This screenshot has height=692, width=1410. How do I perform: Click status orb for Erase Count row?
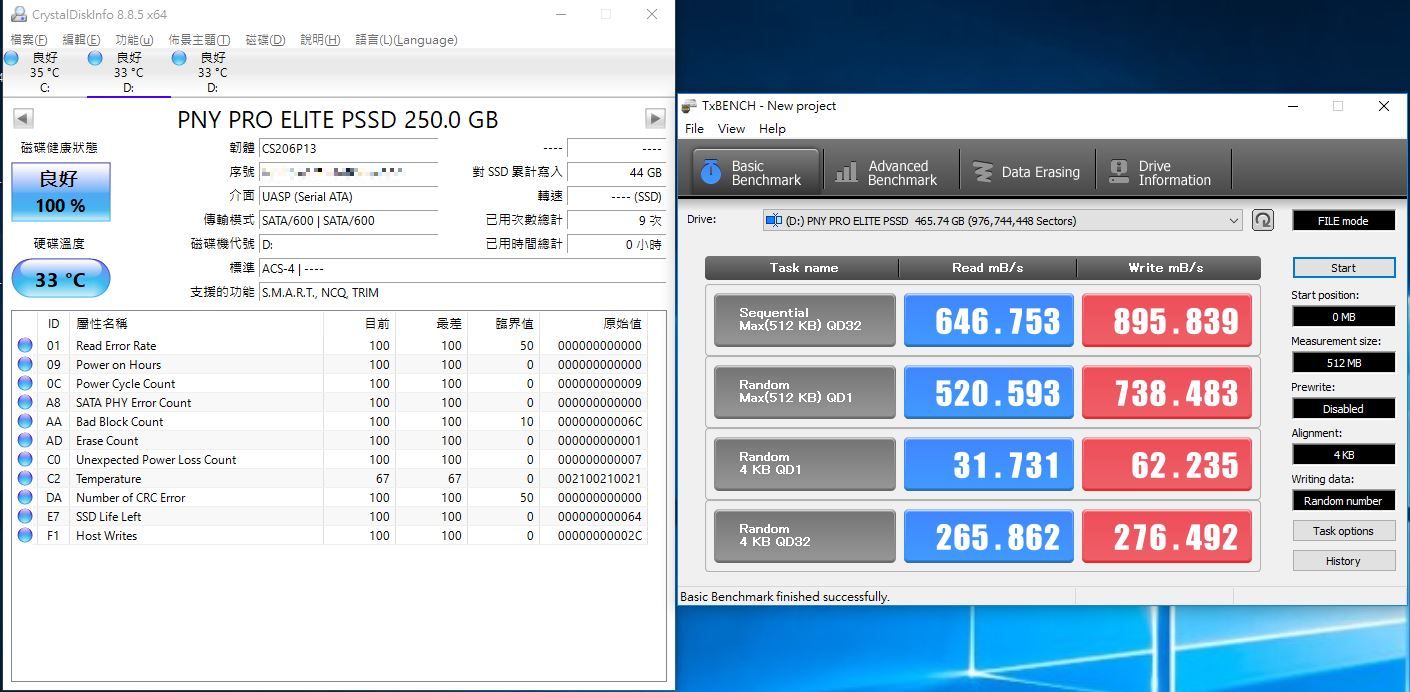click(25, 441)
